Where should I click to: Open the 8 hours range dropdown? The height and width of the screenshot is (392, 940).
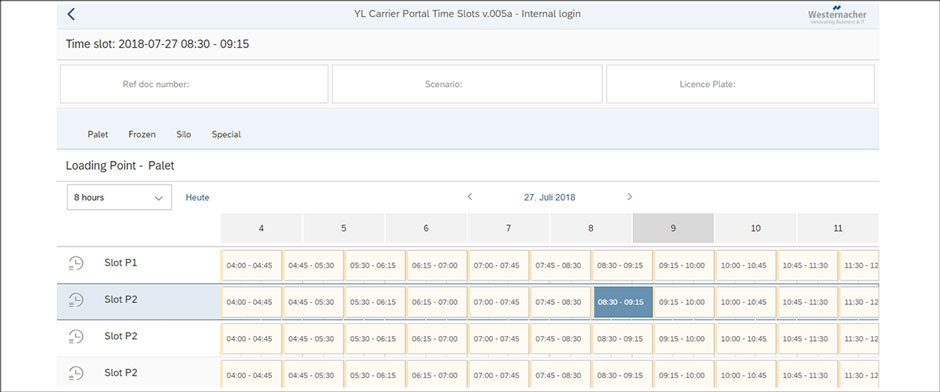pyautogui.click(x=119, y=197)
